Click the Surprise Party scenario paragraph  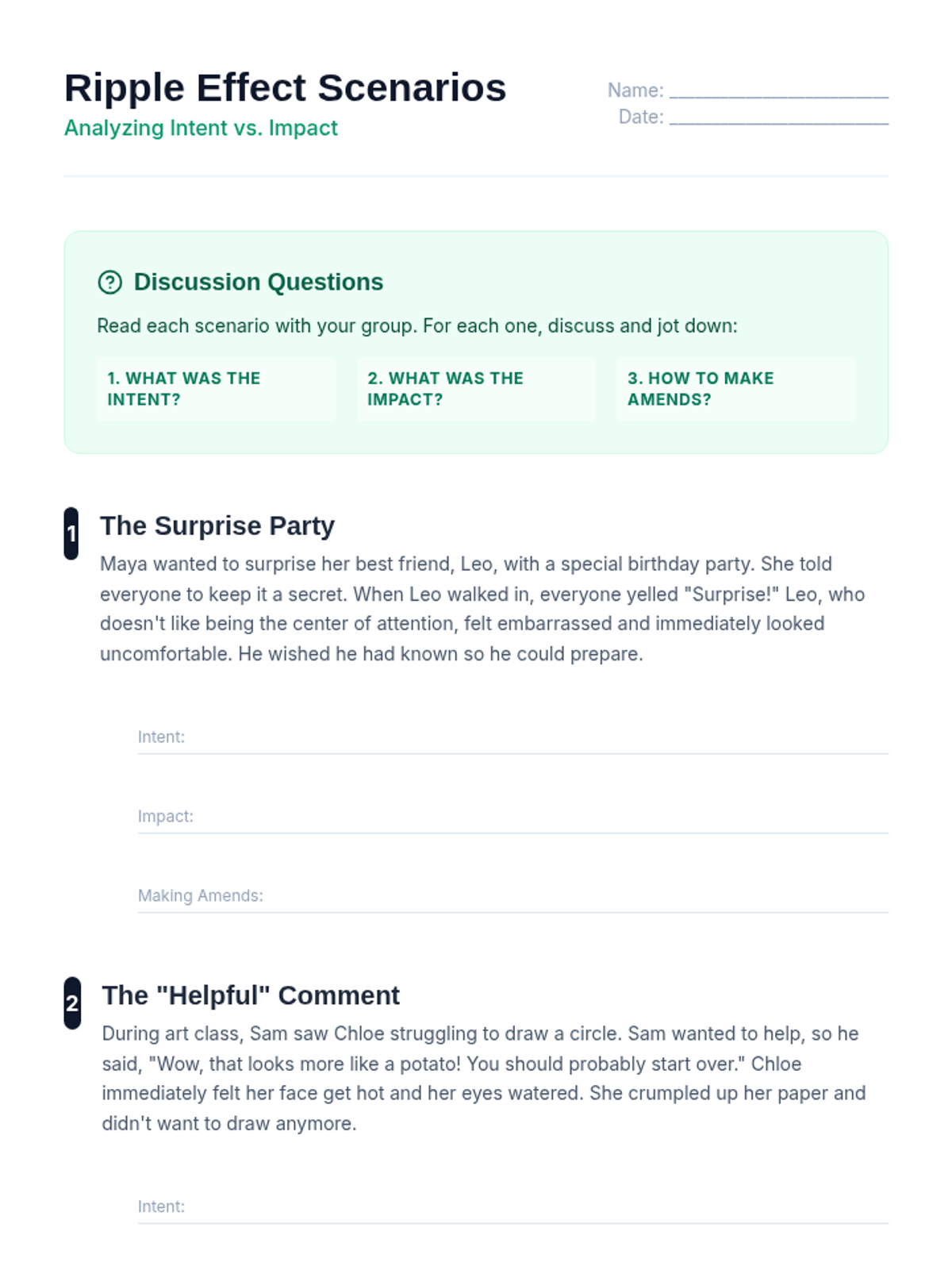[x=482, y=609]
